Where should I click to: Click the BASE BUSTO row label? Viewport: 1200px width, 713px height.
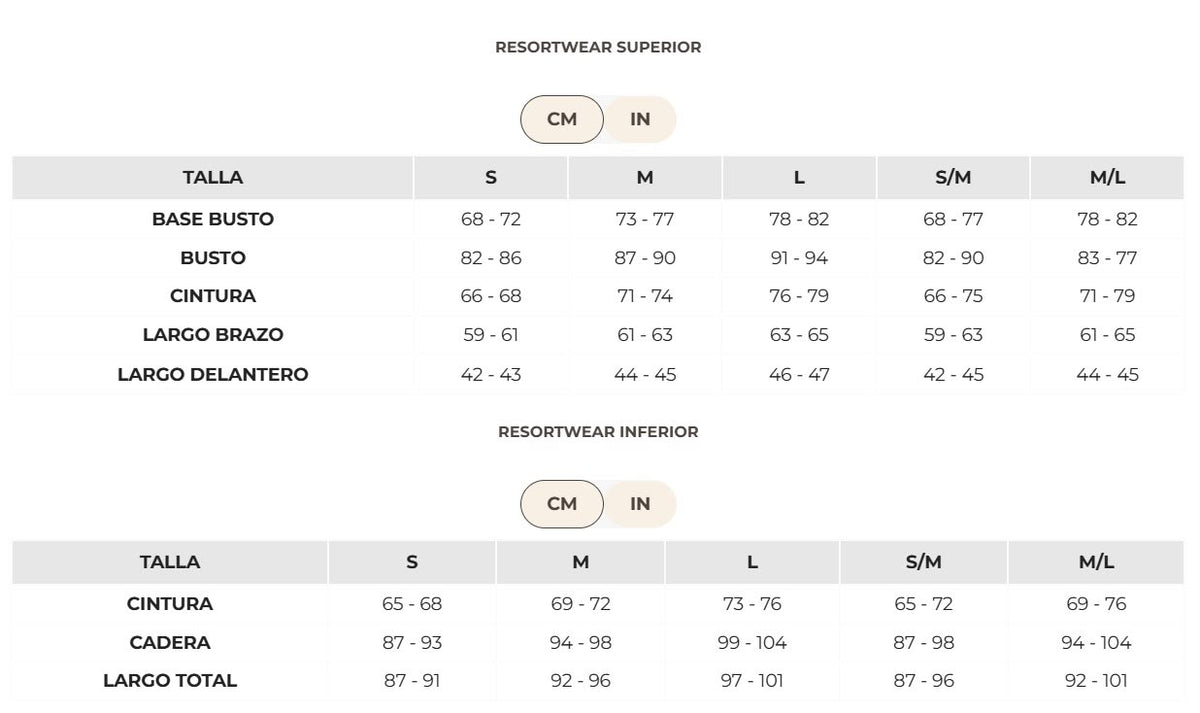tap(213, 219)
